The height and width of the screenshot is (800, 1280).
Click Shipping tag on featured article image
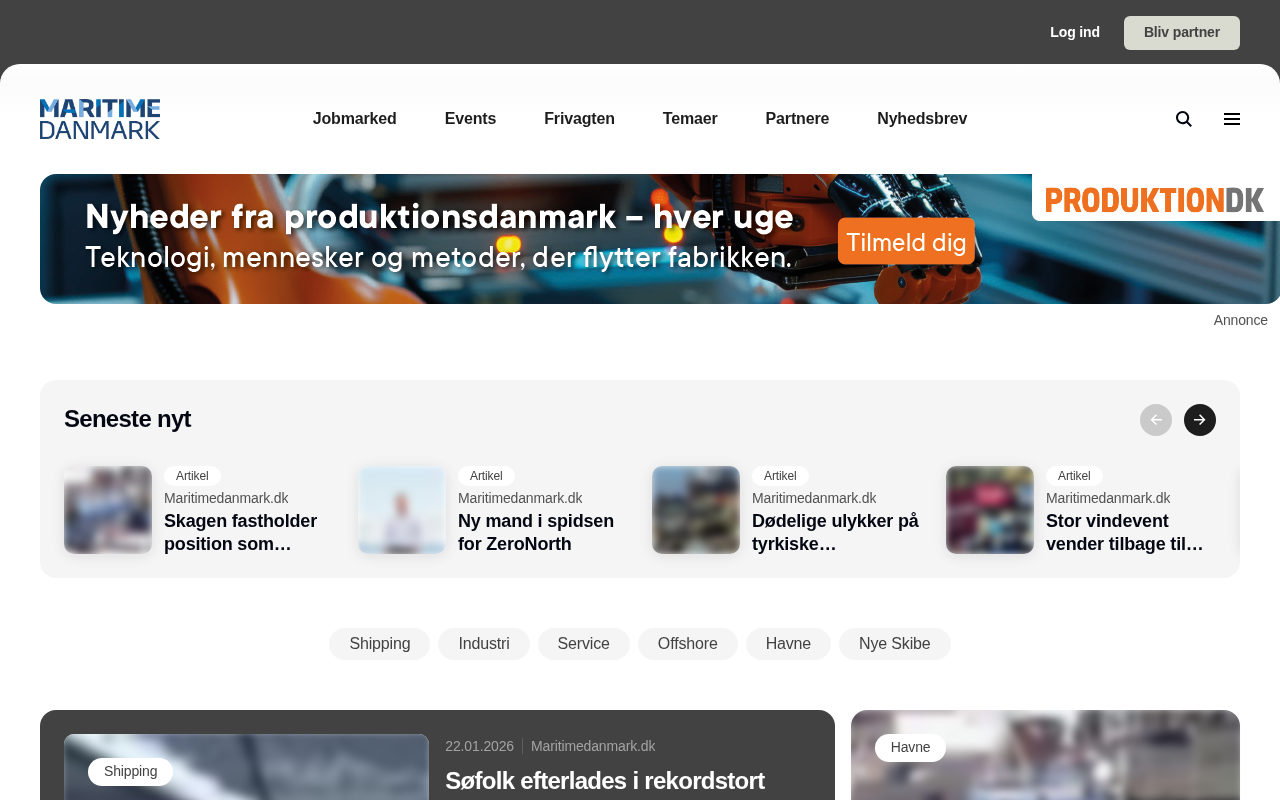point(131,772)
